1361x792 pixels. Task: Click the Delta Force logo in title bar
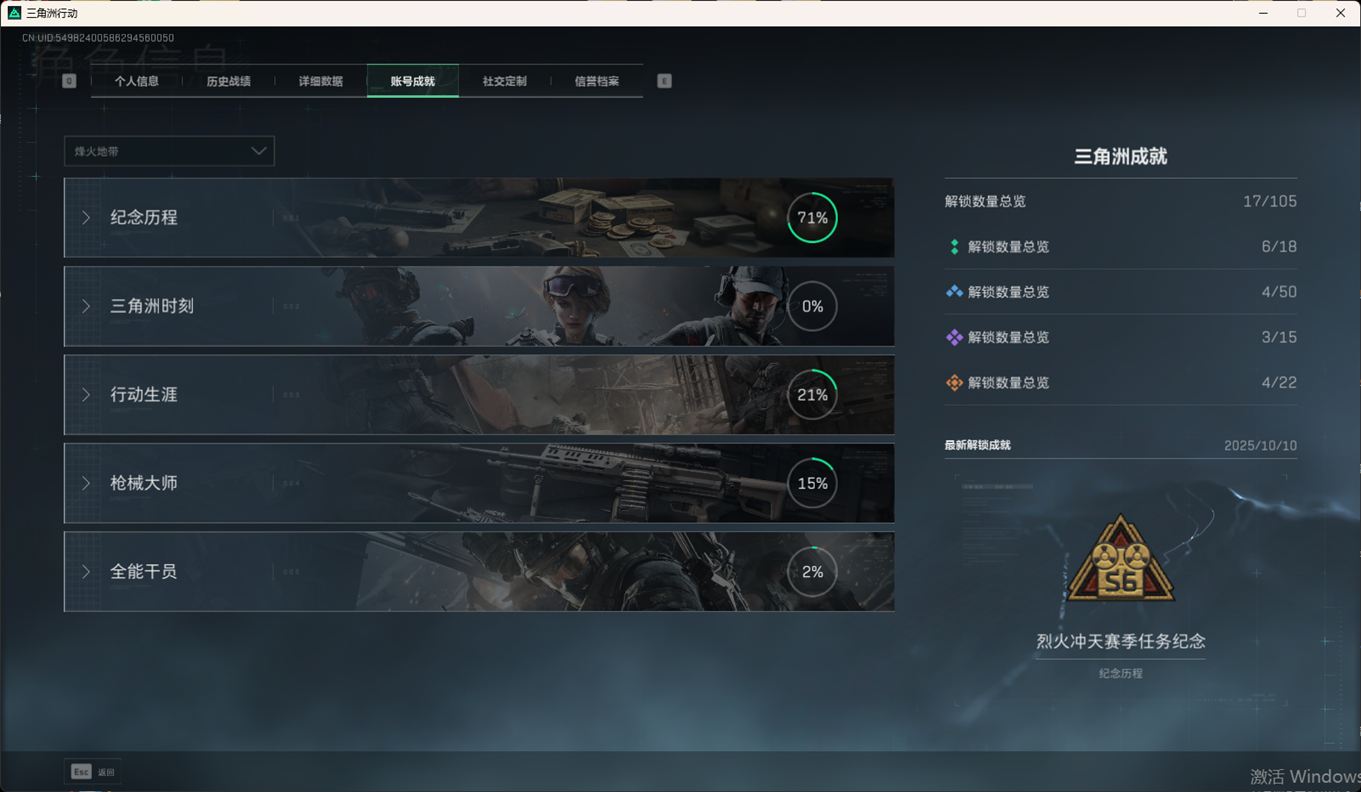coord(14,13)
